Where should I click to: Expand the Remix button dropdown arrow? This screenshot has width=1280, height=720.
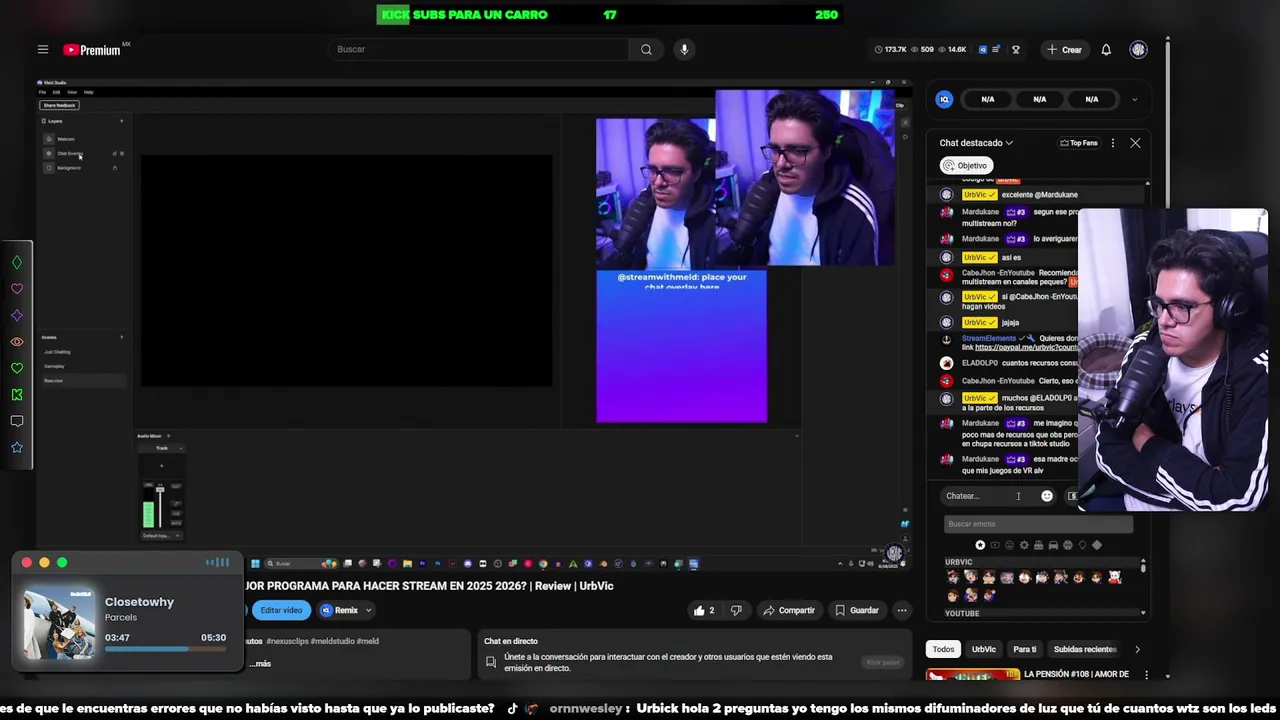(368, 610)
